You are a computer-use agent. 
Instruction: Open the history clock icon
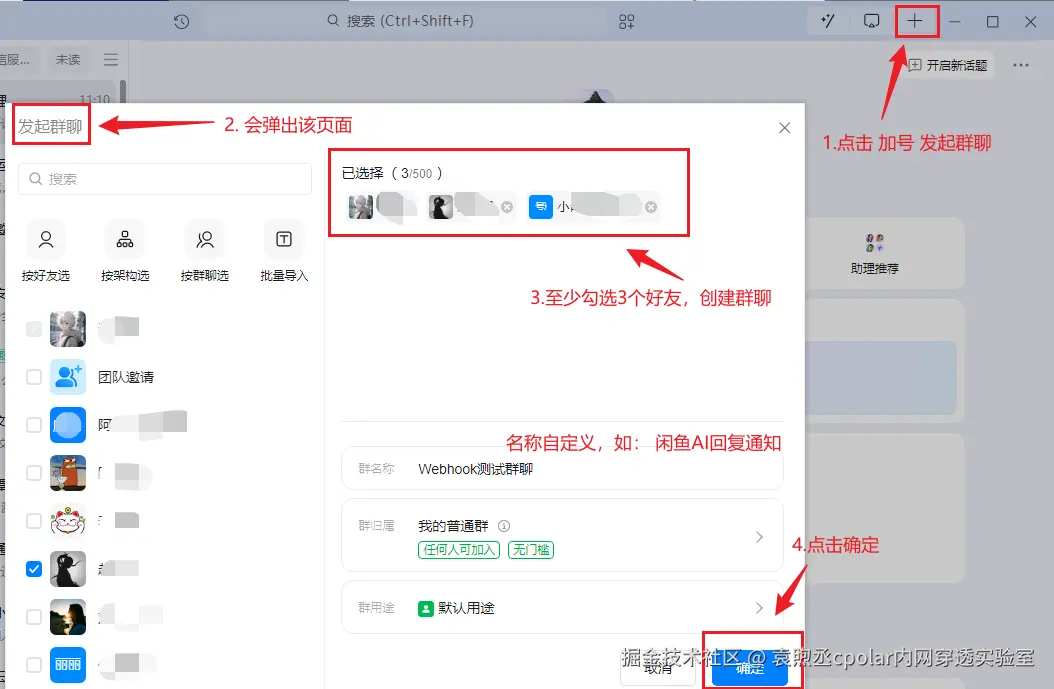(181, 22)
